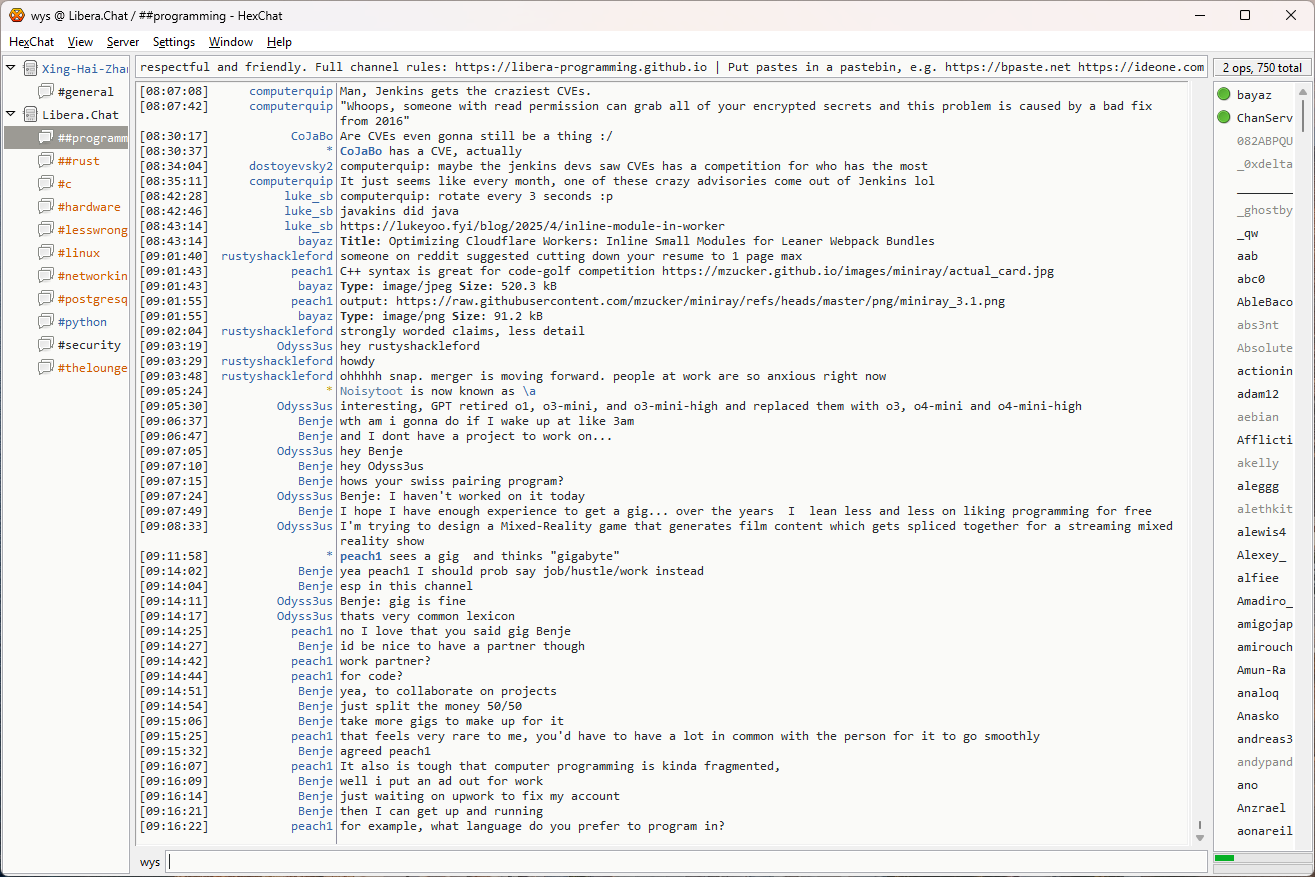Open the Settings menu
1315x877 pixels.
coord(173,42)
